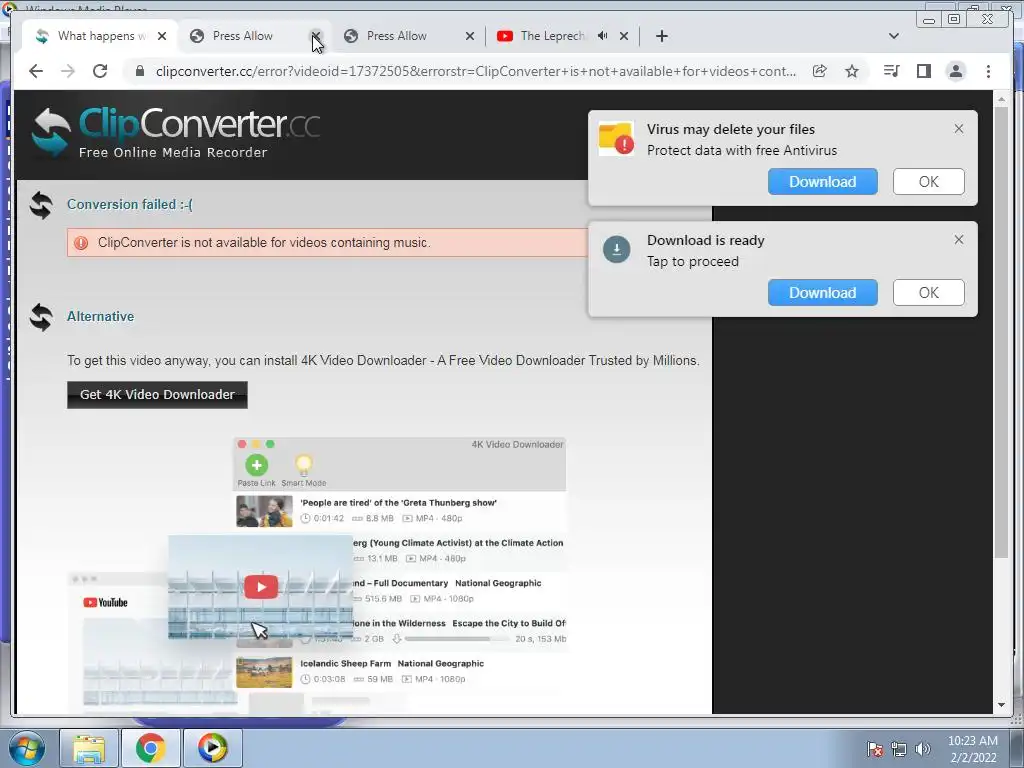Open Chrome three-dot menu
The height and width of the screenshot is (768, 1024).
[988, 71]
